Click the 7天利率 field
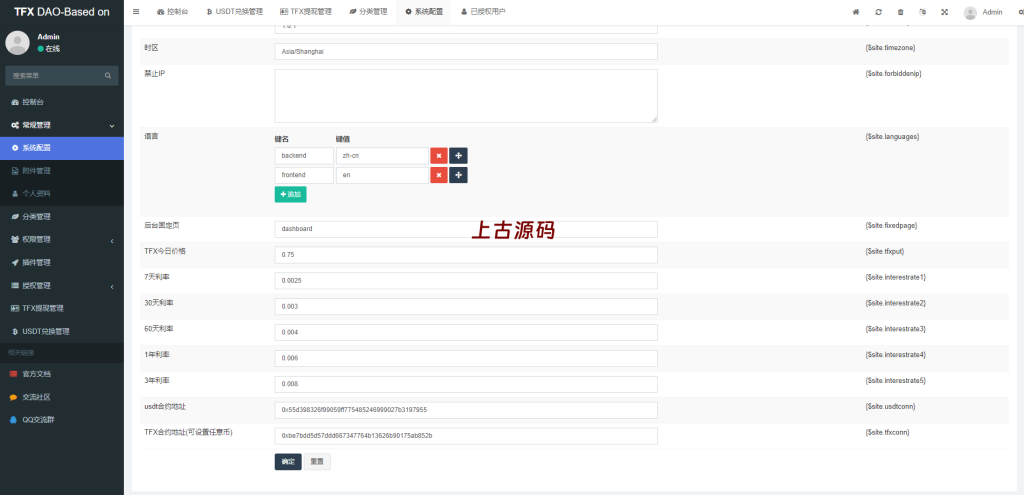This screenshot has height=495, width=1024. tap(466, 281)
